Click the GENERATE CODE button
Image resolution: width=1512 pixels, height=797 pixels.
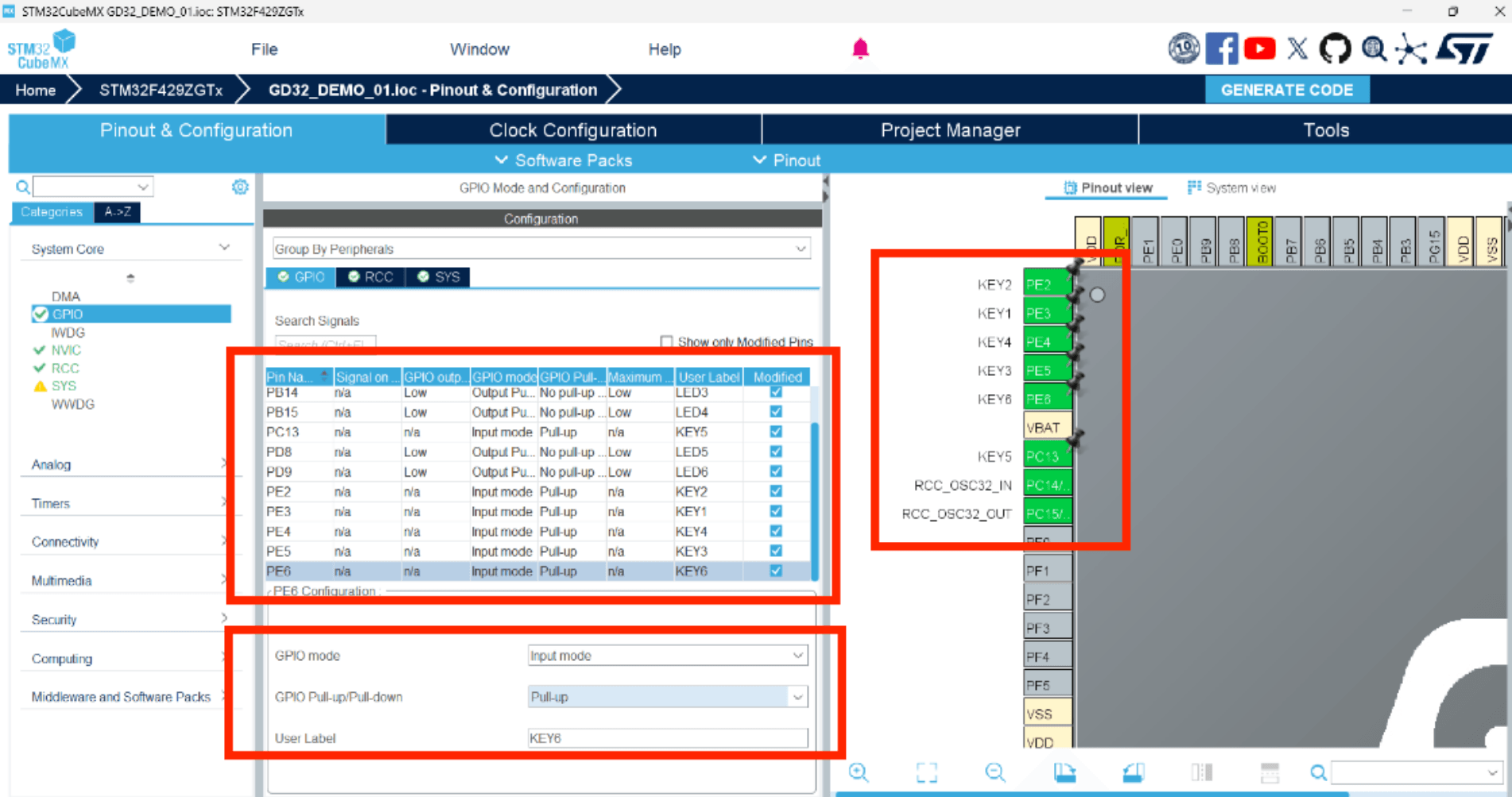click(x=1287, y=90)
